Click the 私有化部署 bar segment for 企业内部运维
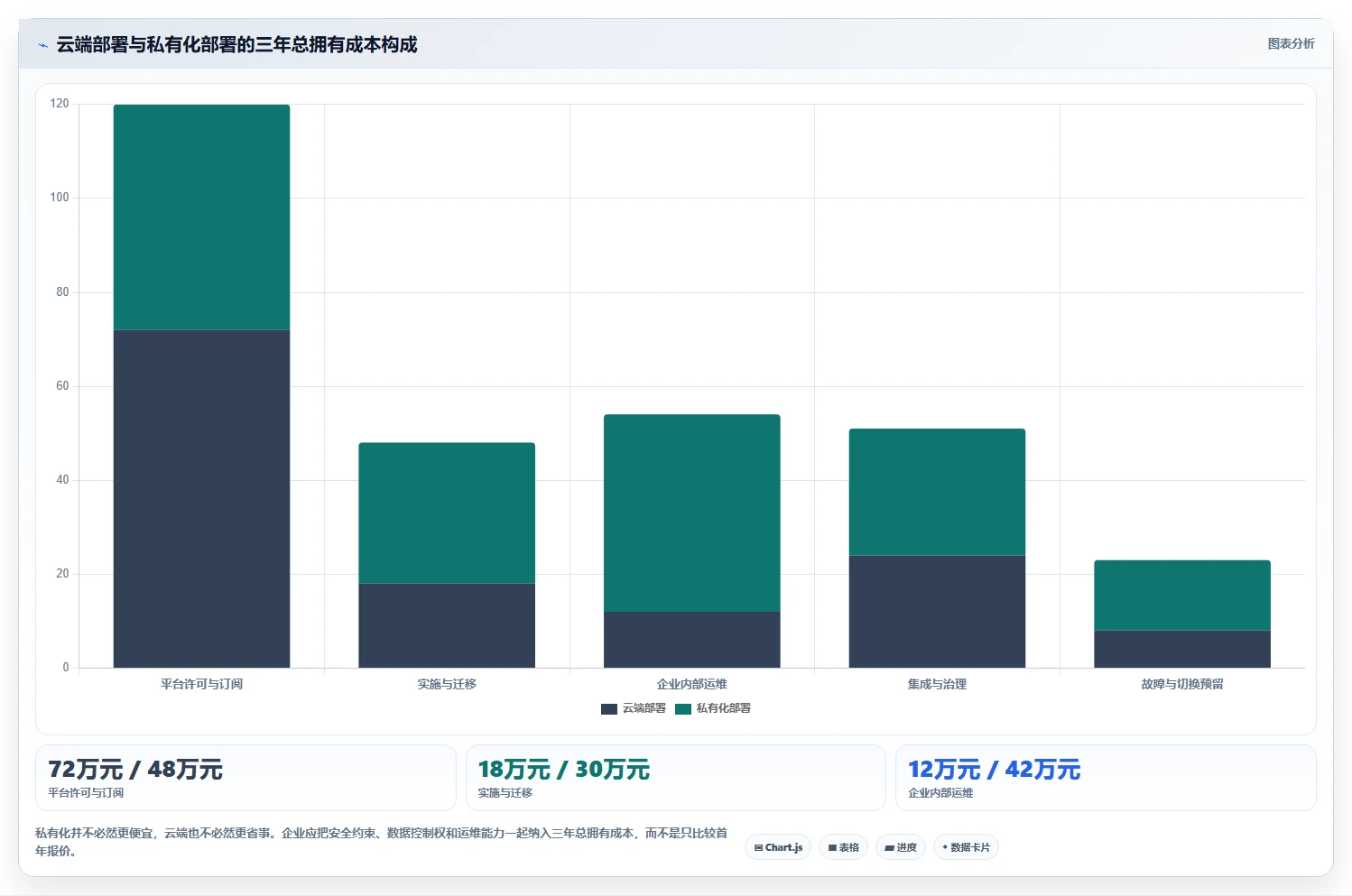Image resolution: width=1352 pixels, height=896 pixels. pyautogui.click(x=692, y=513)
